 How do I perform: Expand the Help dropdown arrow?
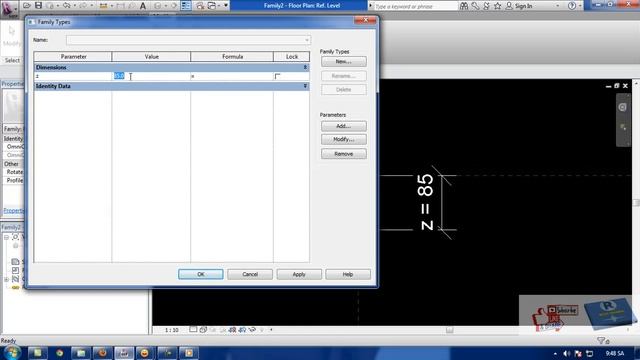pyautogui.click(x=580, y=6)
